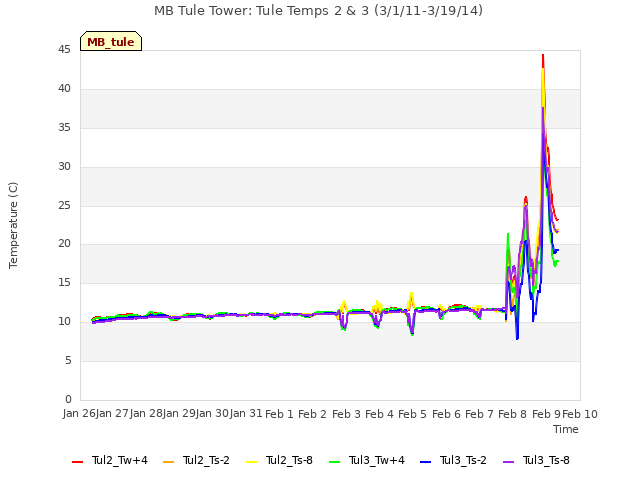Click the purple Tul3_Ts-8 legend swatch
Viewport: 640px width, 480px height.
509,462
